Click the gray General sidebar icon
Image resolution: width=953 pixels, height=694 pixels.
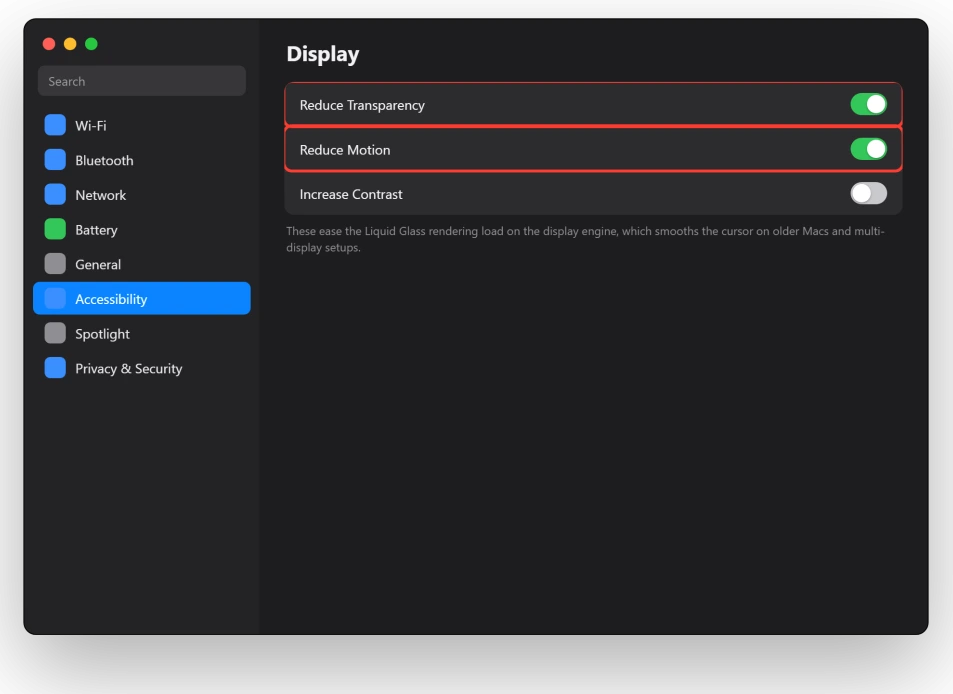55,264
